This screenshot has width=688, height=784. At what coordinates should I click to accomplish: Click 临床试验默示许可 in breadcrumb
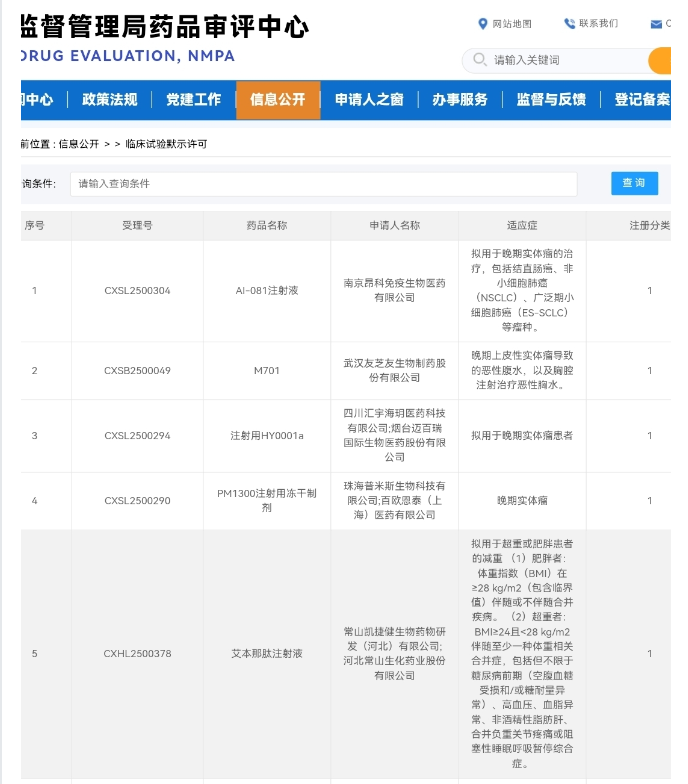[x=166, y=144]
